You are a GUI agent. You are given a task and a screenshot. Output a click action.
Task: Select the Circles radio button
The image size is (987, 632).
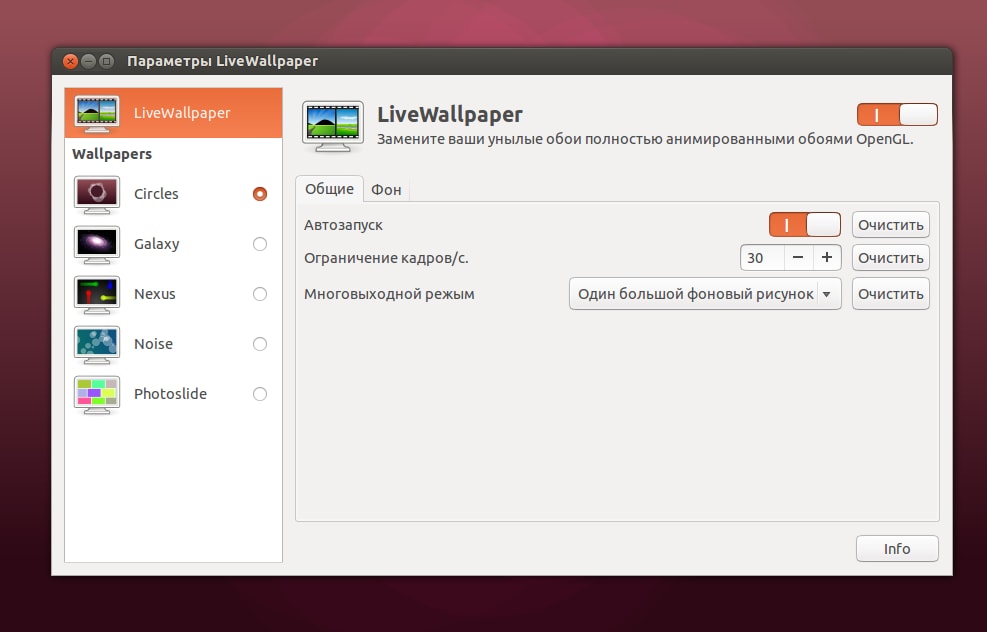259,194
